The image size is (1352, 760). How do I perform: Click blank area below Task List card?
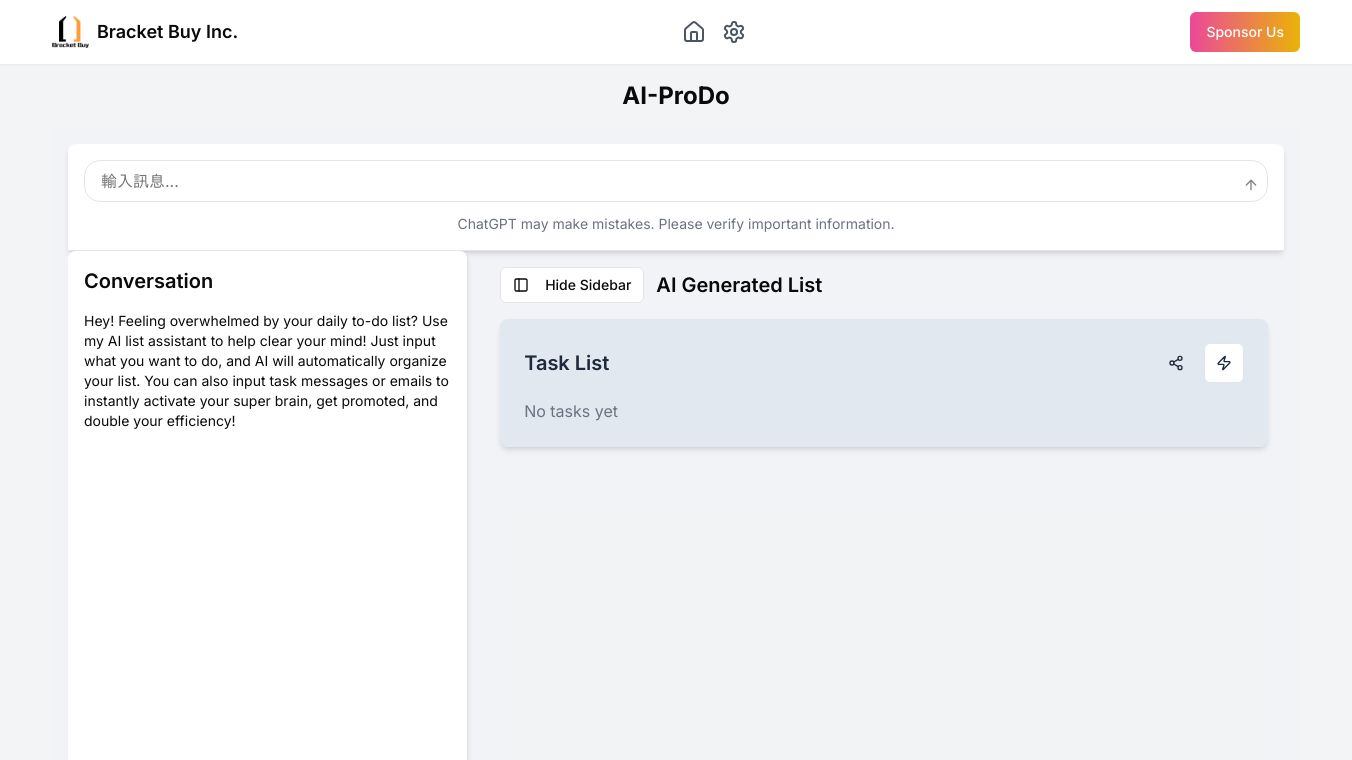[884, 600]
